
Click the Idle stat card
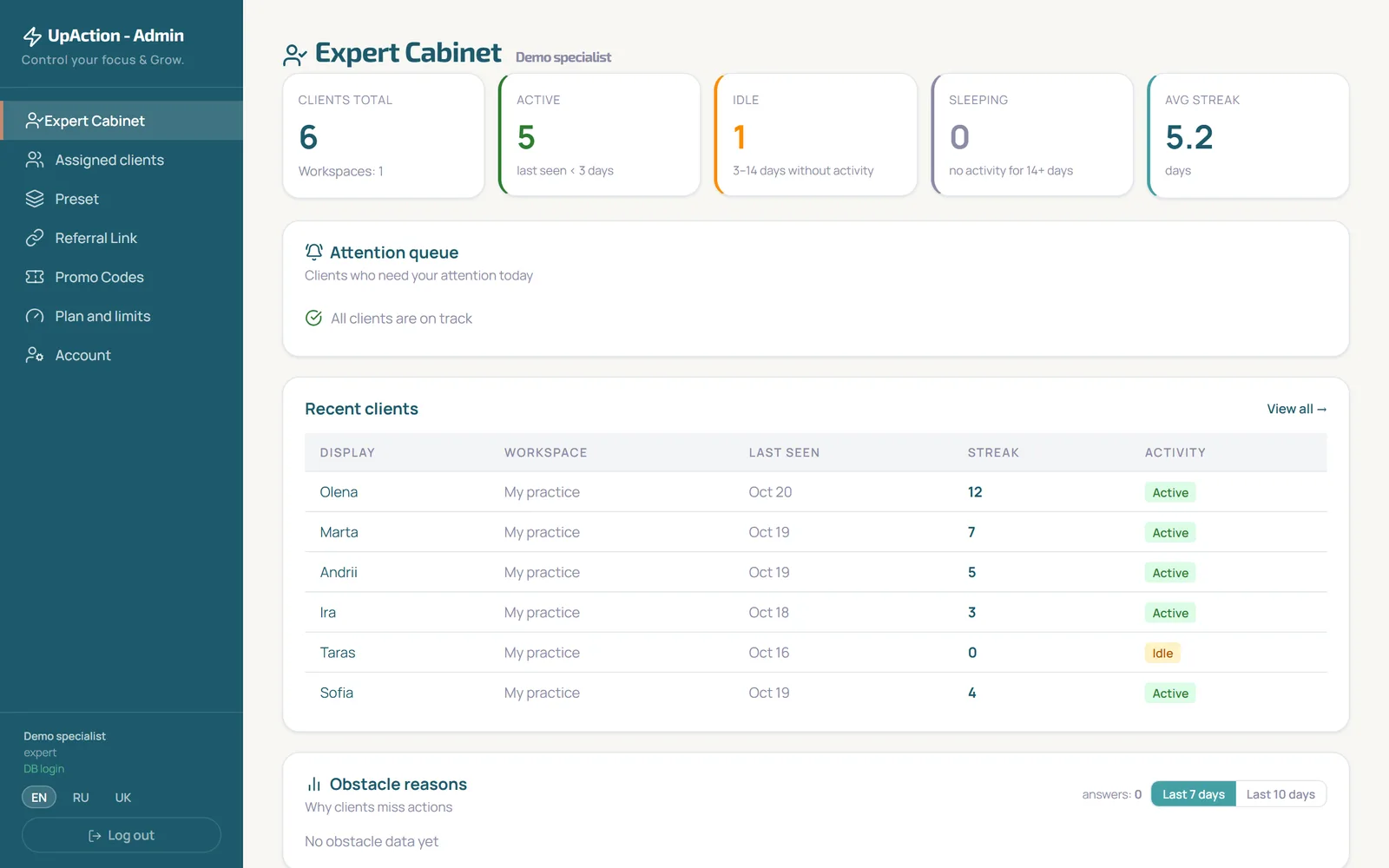pos(815,135)
